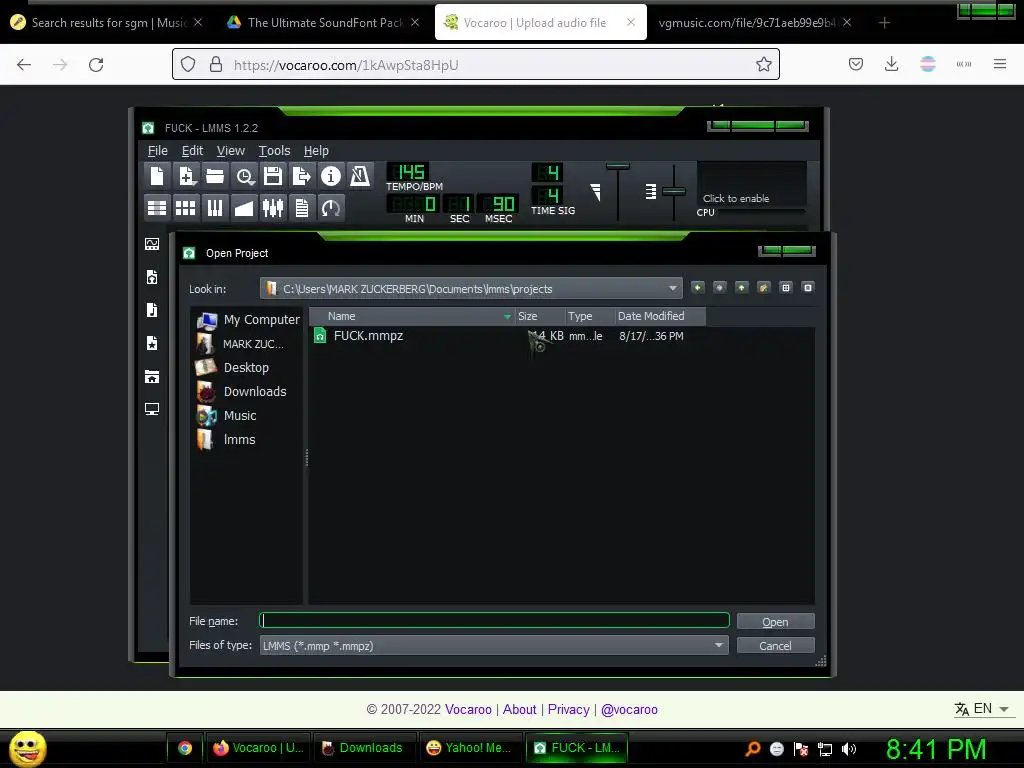Sort files by the Size column header

tap(539, 316)
